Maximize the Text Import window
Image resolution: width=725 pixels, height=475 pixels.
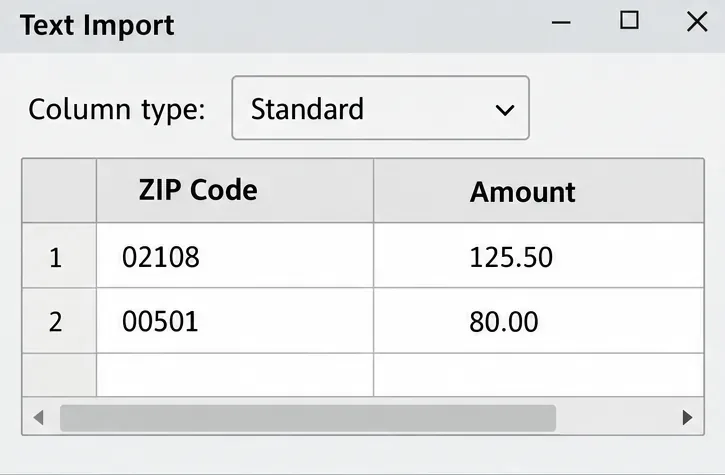(x=629, y=21)
